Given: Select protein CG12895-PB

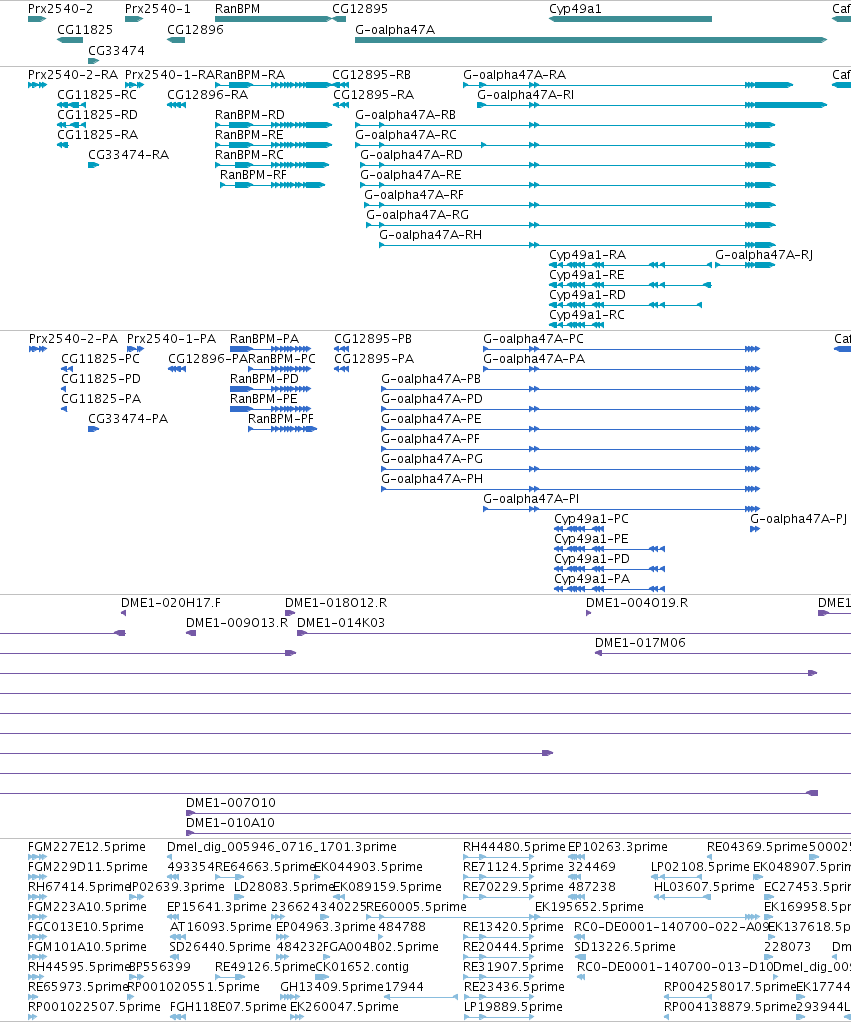Looking at the screenshot, I should (x=373, y=339).
